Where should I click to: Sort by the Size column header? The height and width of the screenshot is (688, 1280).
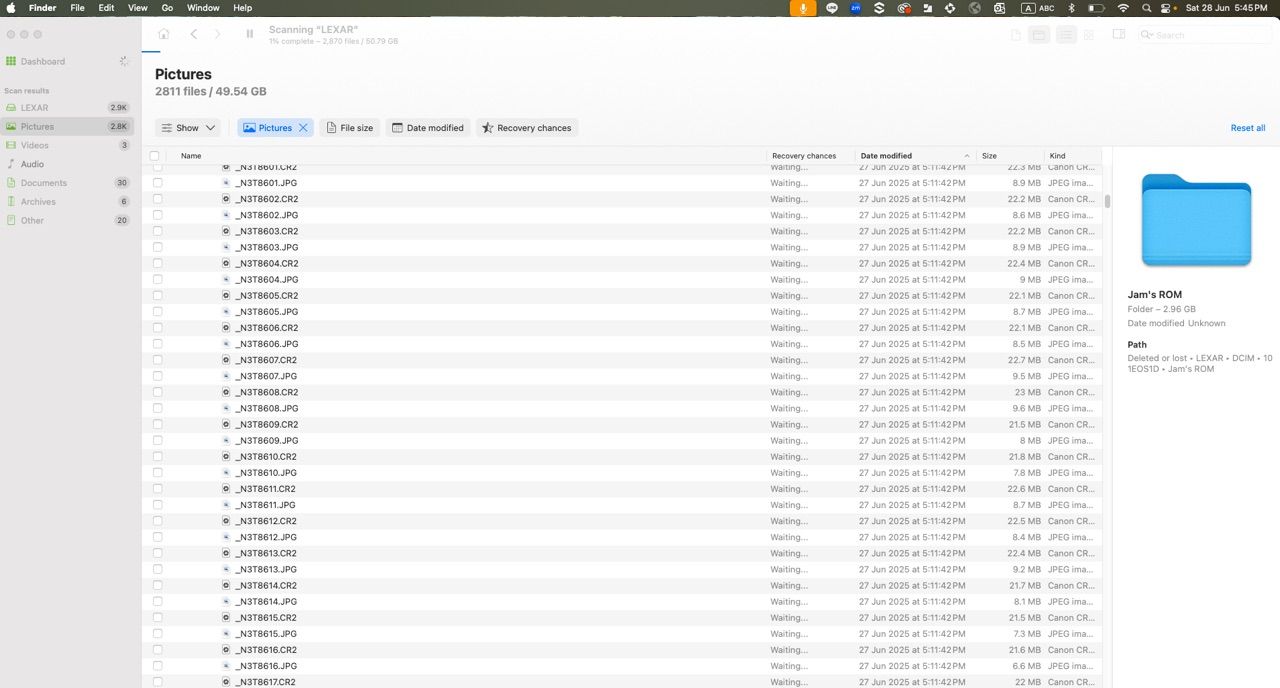1010,156
